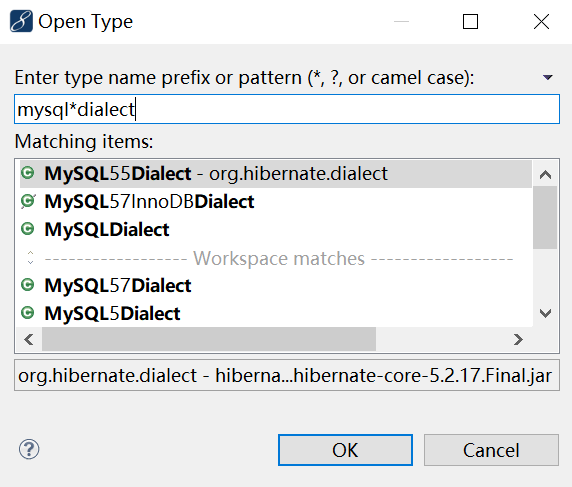
Task: Click the horizontal scroll left arrow
Action: [x=29, y=339]
